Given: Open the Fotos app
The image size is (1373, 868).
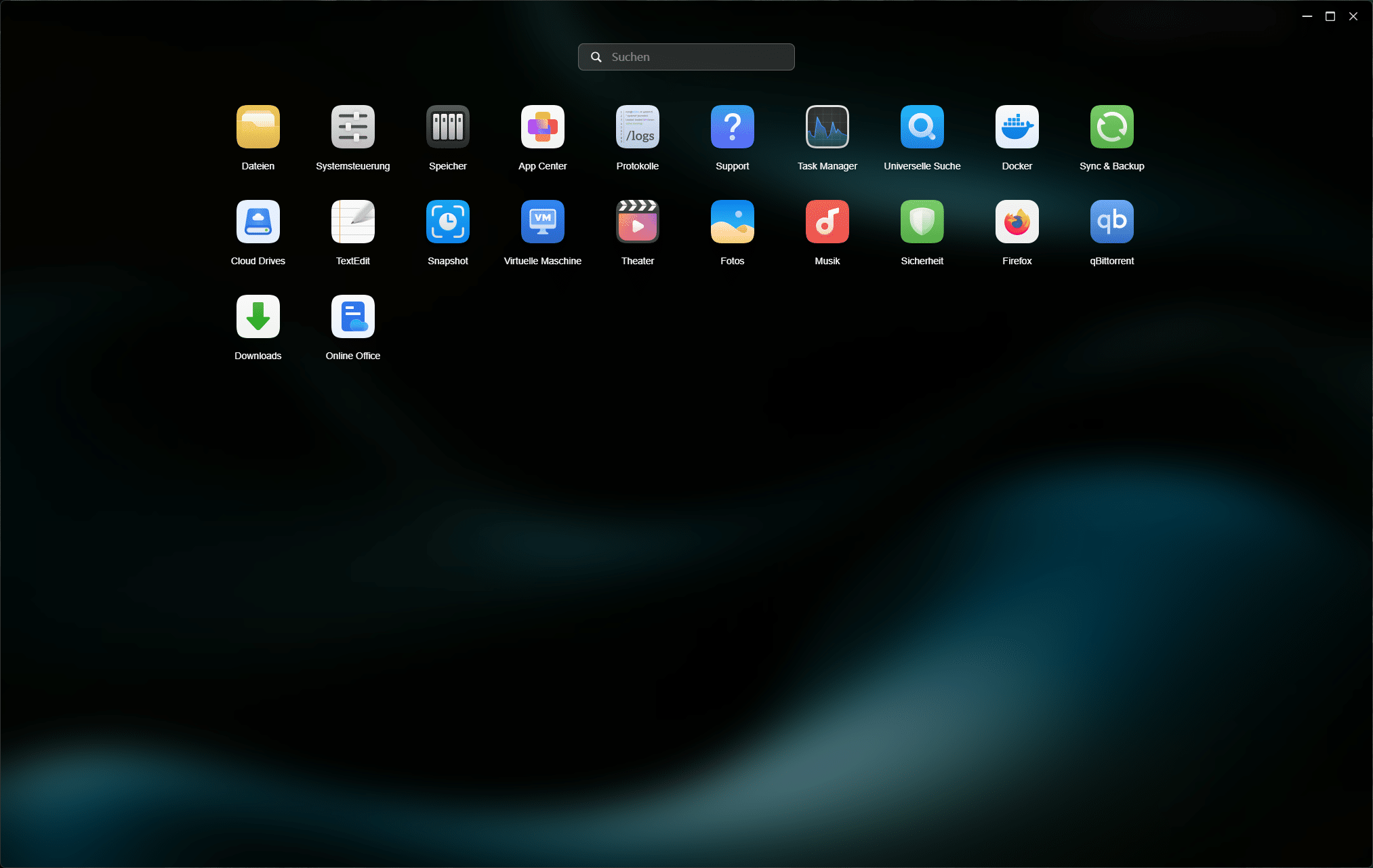Looking at the screenshot, I should coord(732,222).
